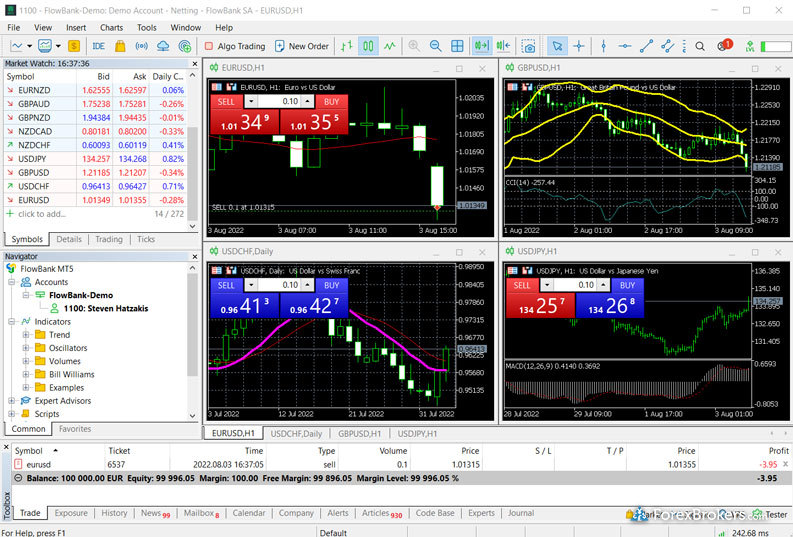Open chart profiles dropdown arrow
Screen dimensions: 793x537
[x=58, y=46]
